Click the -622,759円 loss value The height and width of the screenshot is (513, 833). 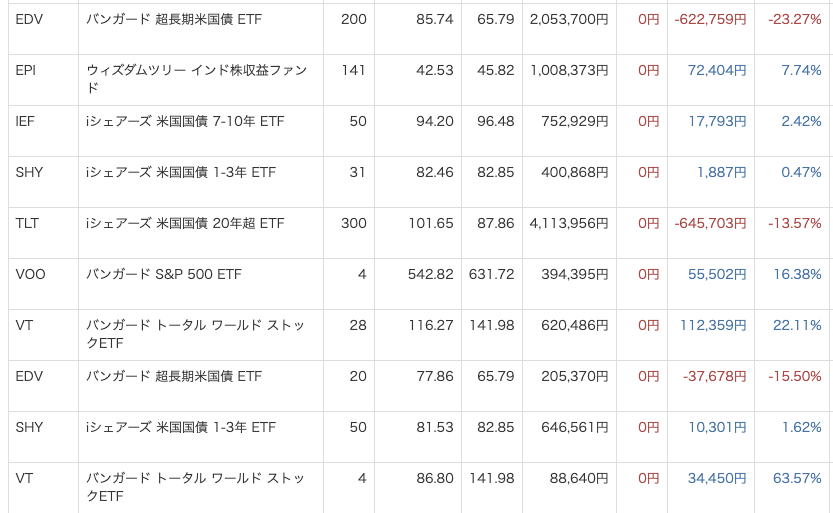coord(710,19)
